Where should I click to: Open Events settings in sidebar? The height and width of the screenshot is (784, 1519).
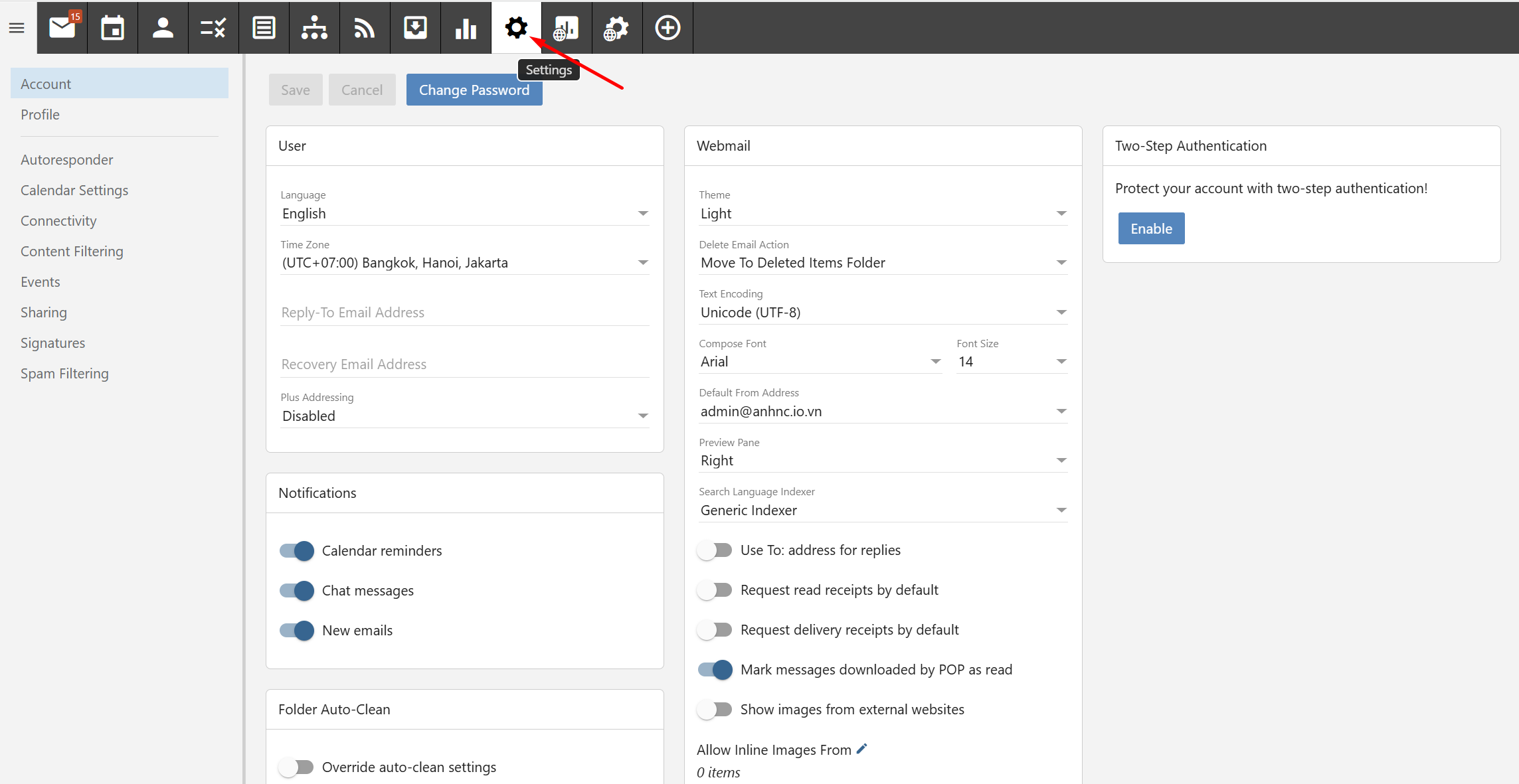coord(120,281)
